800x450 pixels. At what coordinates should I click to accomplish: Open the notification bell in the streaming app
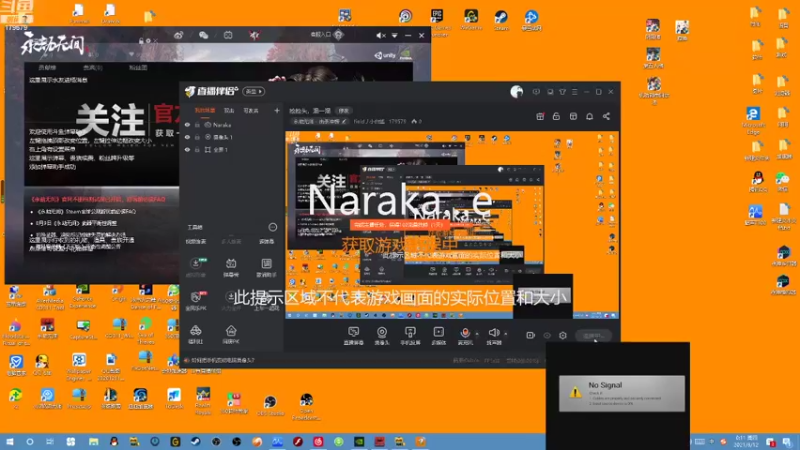click(x=589, y=116)
